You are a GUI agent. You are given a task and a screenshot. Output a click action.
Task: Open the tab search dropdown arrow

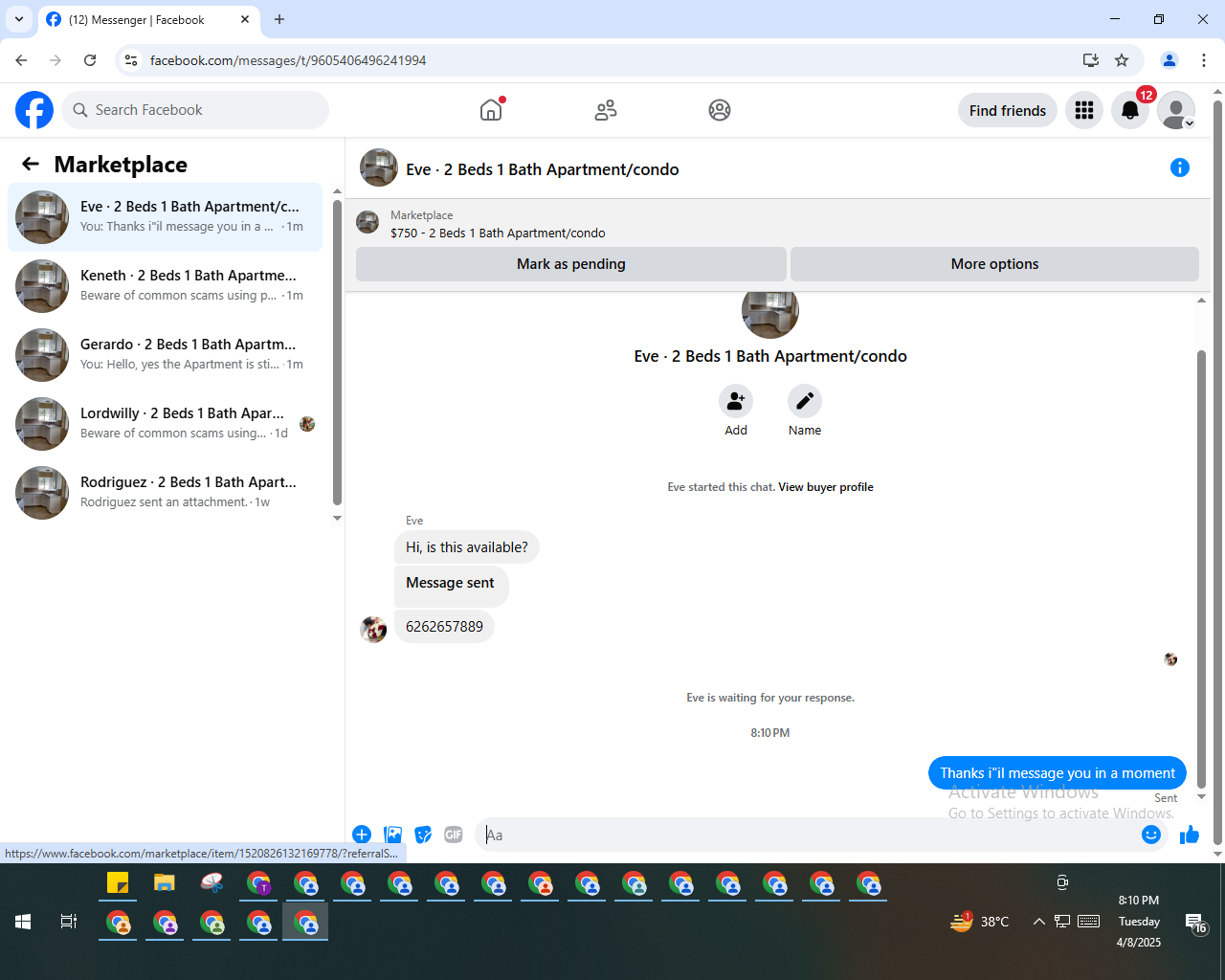[x=19, y=19]
